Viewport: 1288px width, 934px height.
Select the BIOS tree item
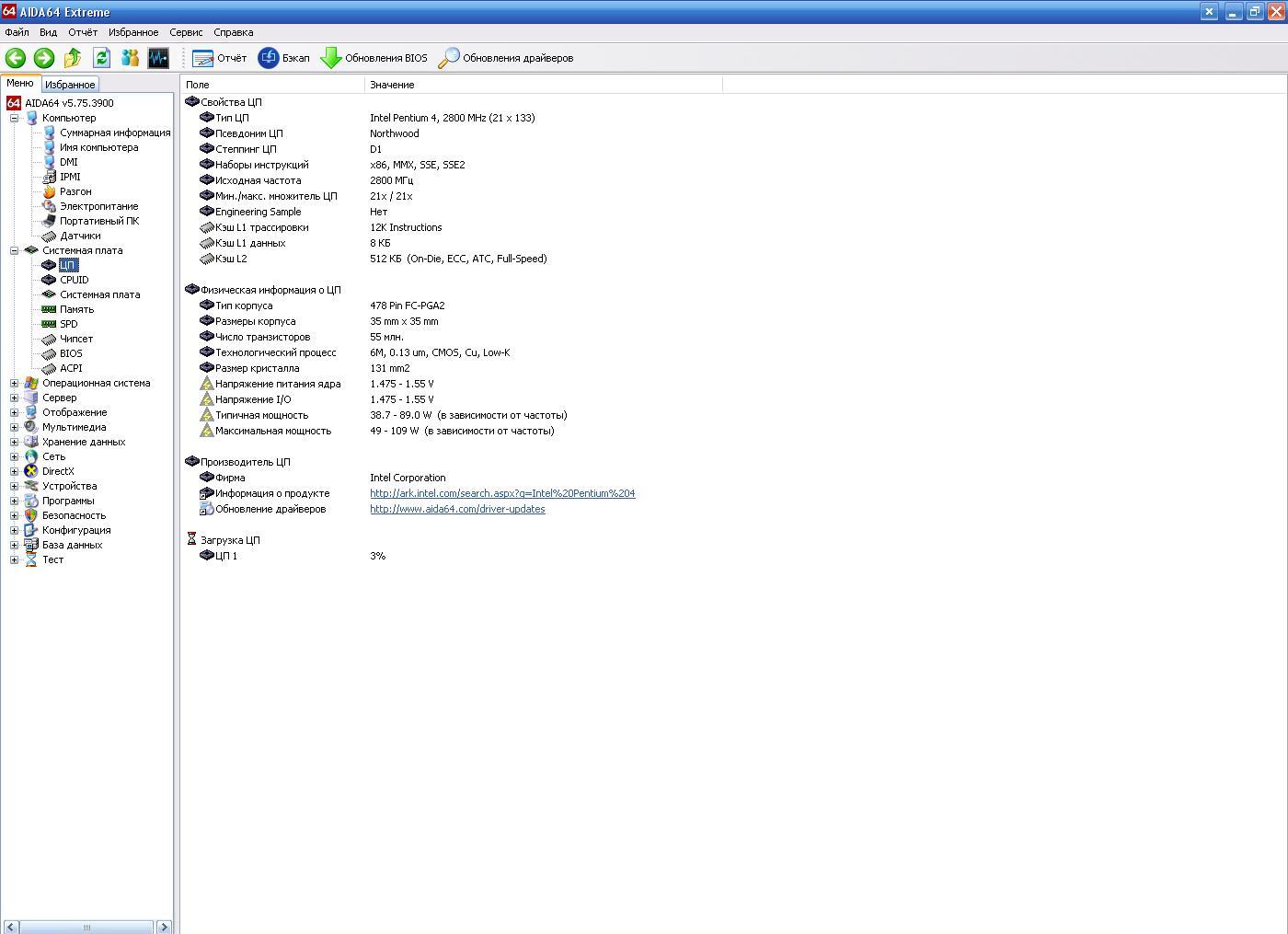click(x=71, y=353)
